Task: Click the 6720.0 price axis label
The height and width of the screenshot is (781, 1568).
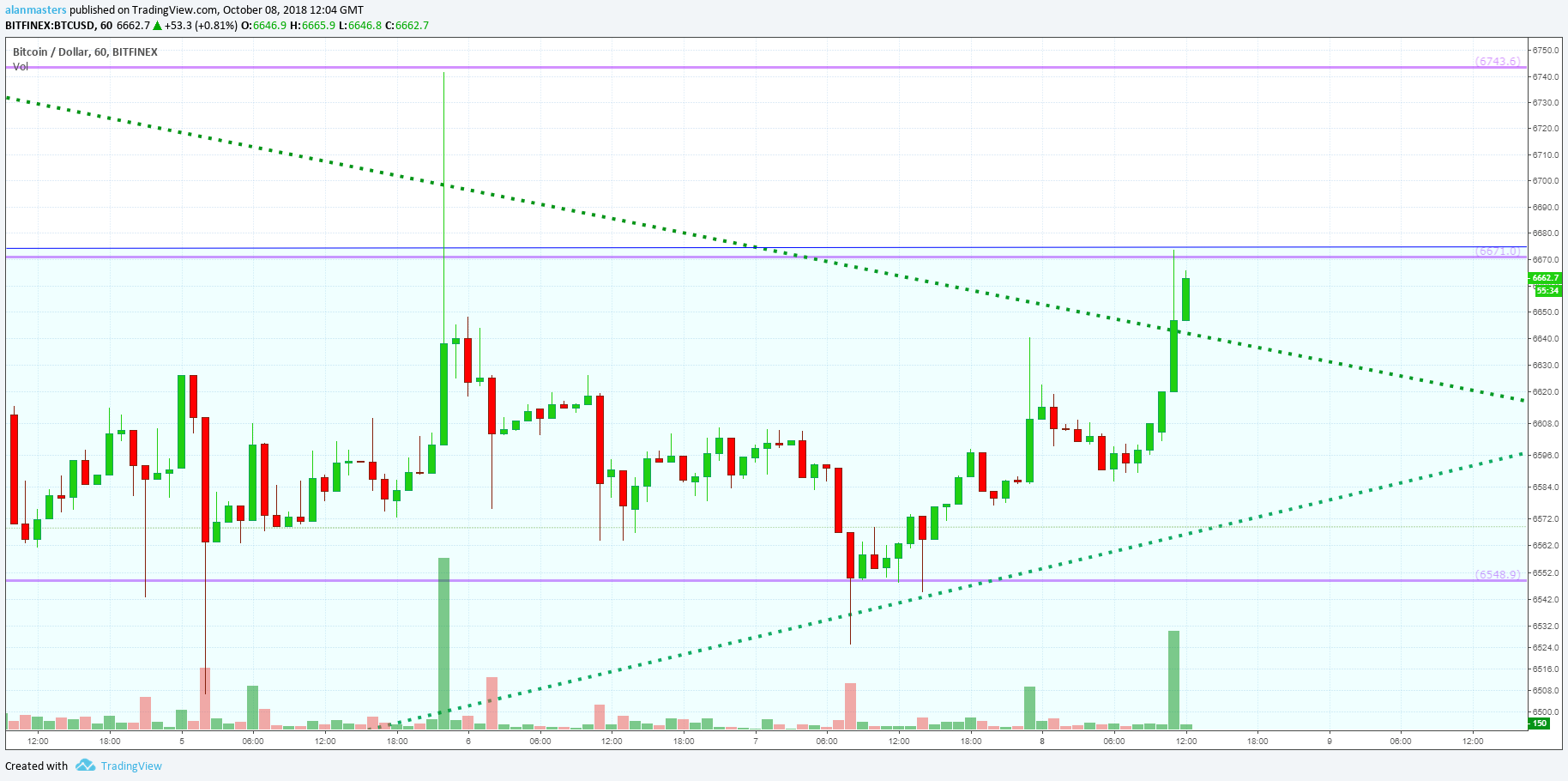Action: [1546, 129]
